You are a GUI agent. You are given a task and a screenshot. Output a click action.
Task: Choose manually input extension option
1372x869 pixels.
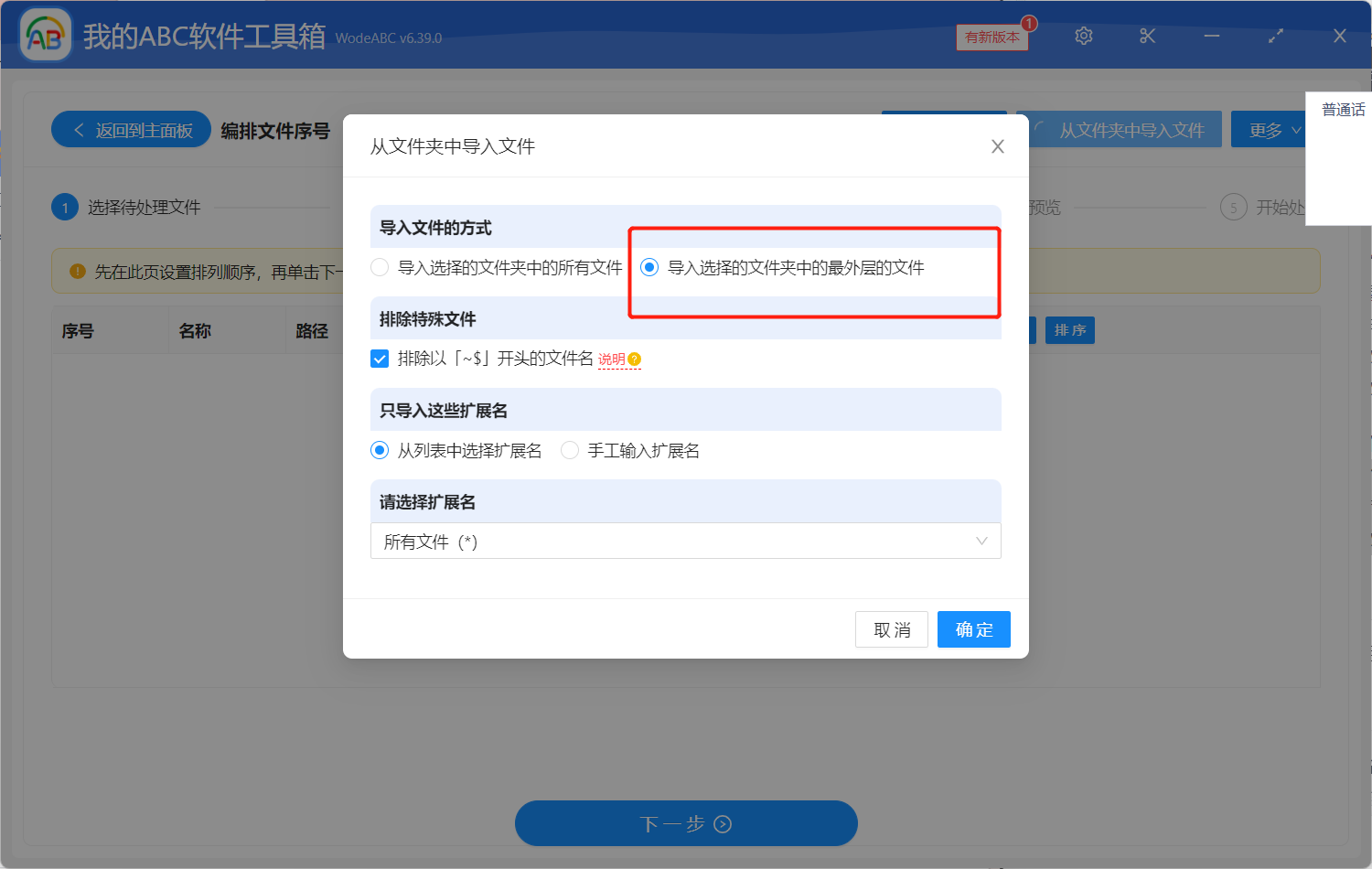point(630,450)
